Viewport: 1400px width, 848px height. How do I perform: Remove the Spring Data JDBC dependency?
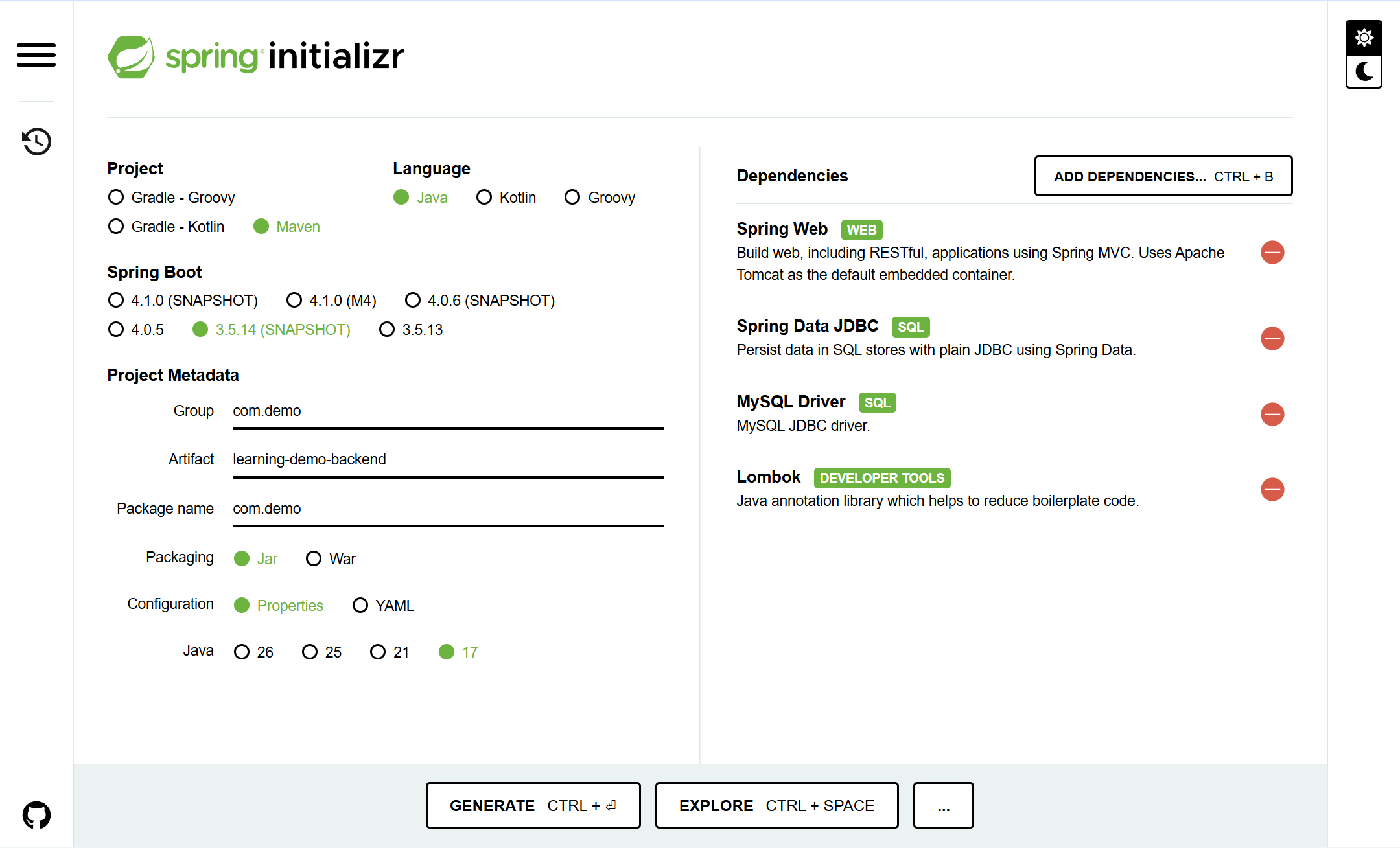[1272, 338]
